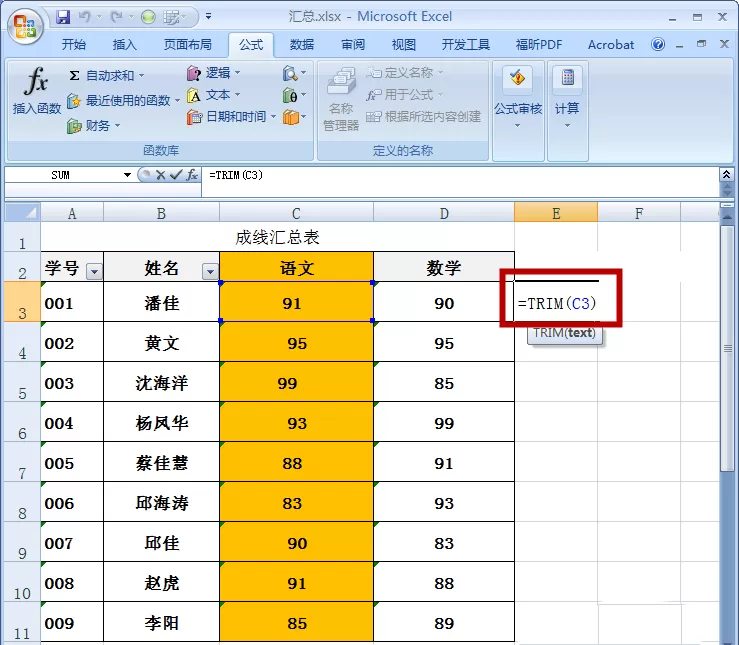Image resolution: width=739 pixels, height=645 pixels.
Task: Open Acrobat tab
Action: coord(611,45)
